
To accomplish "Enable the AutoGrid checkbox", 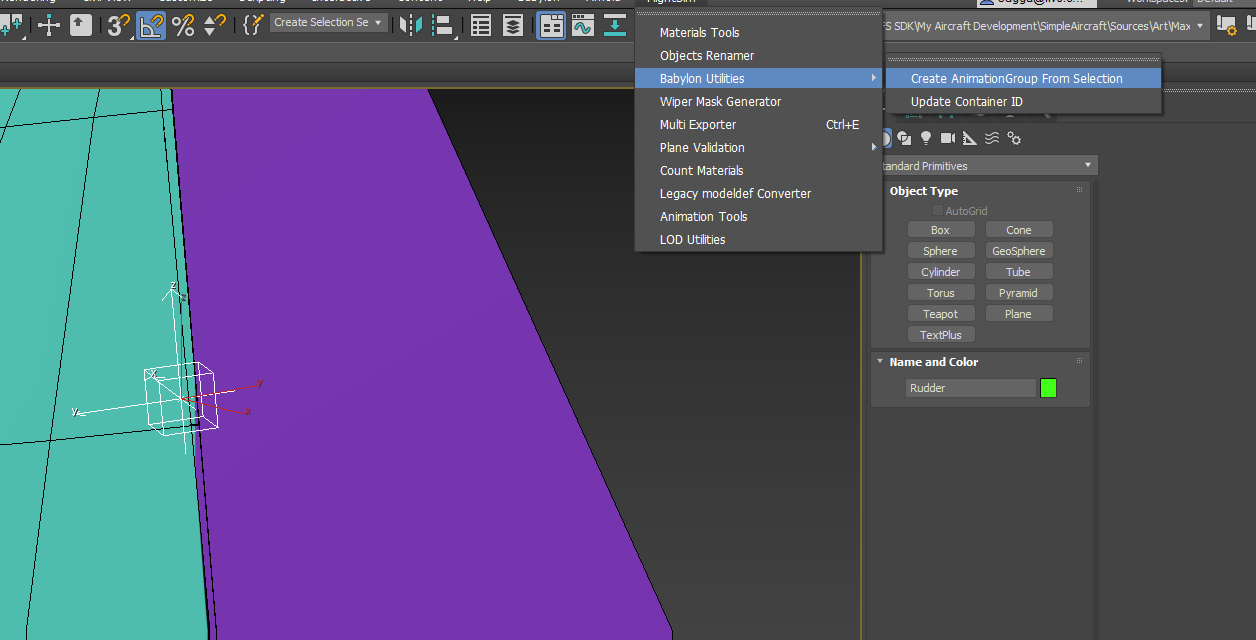I will pos(938,211).
